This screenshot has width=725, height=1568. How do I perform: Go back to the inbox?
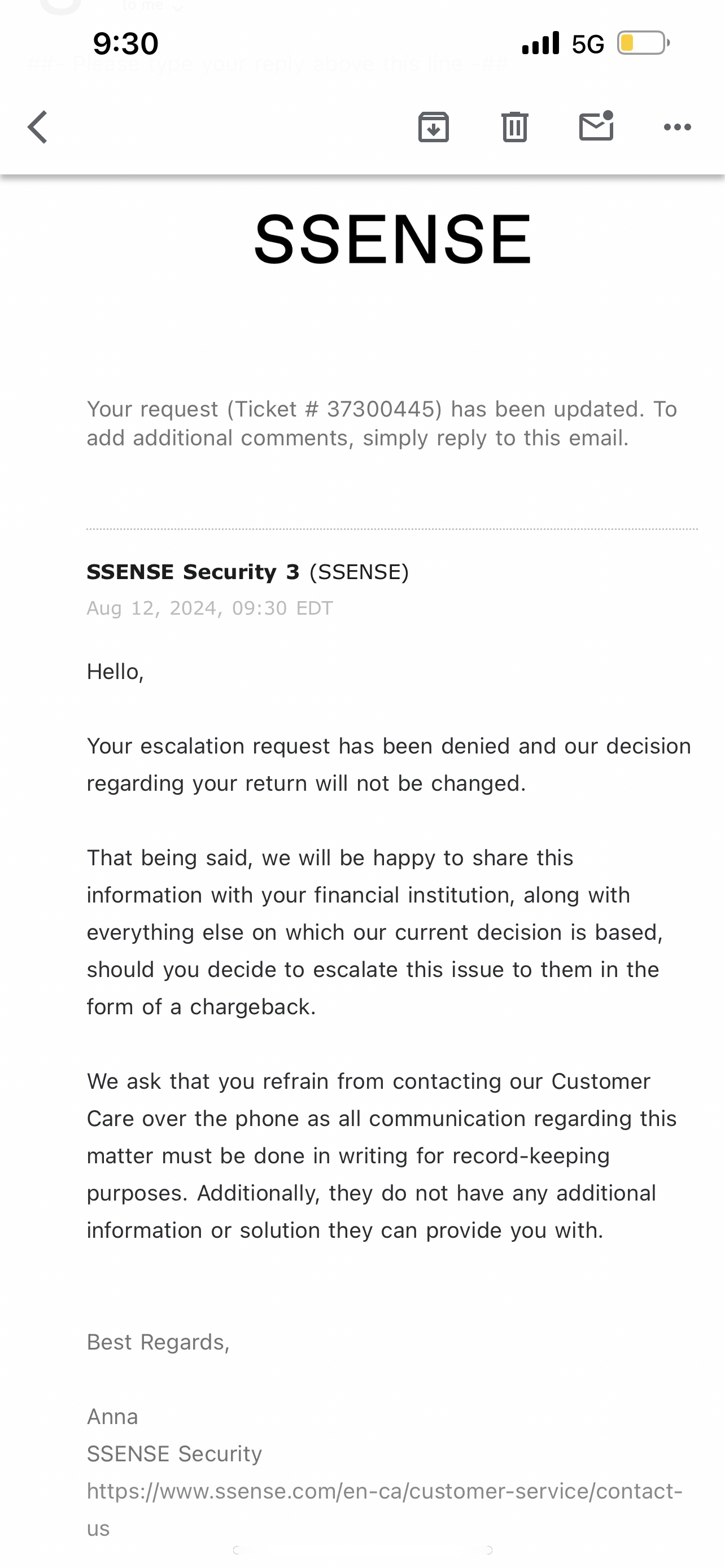pos(37,126)
